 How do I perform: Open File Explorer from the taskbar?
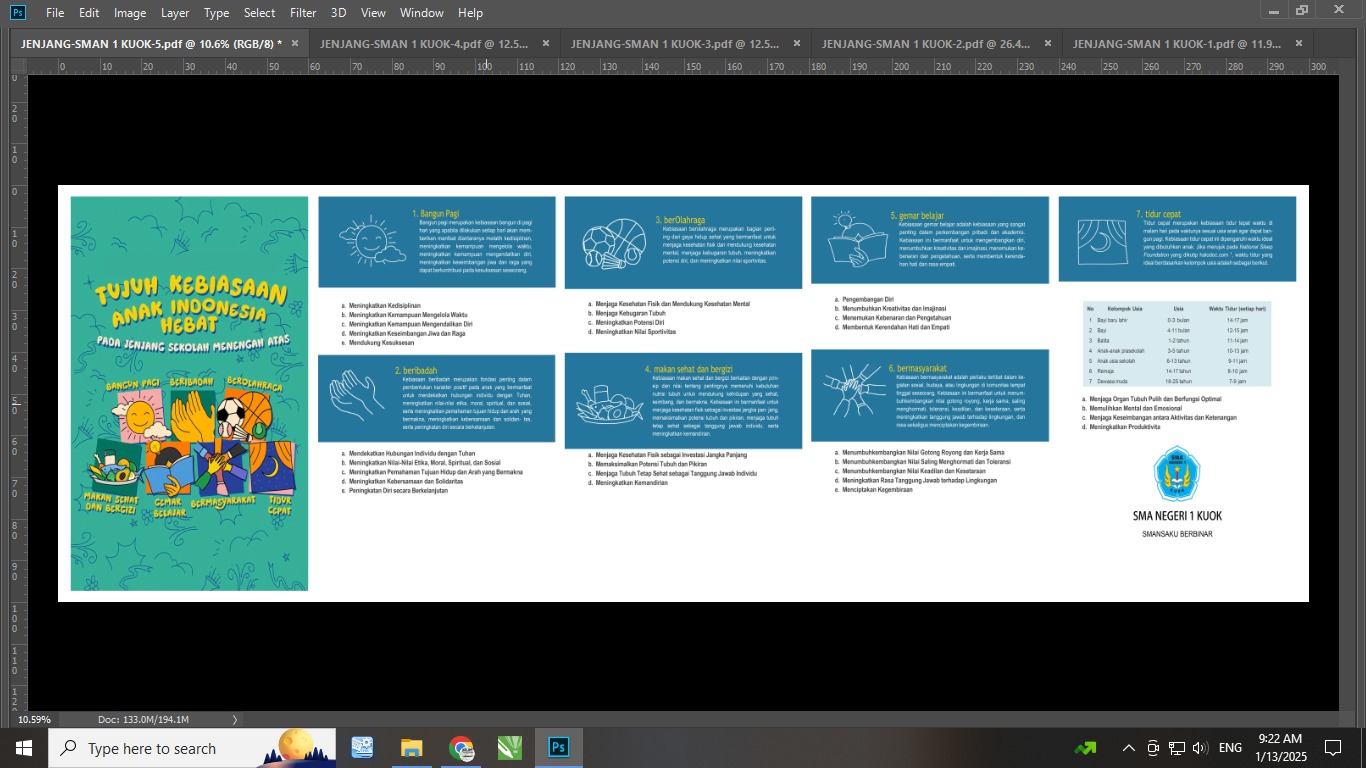pyautogui.click(x=411, y=748)
